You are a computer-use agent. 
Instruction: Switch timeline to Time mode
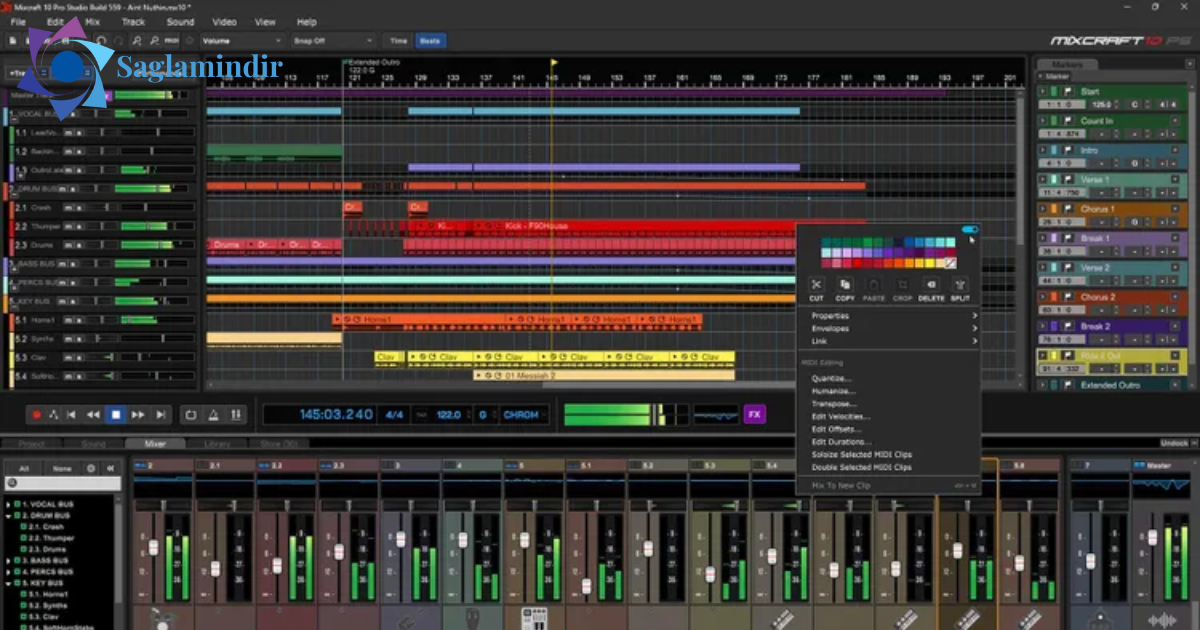tap(398, 41)
